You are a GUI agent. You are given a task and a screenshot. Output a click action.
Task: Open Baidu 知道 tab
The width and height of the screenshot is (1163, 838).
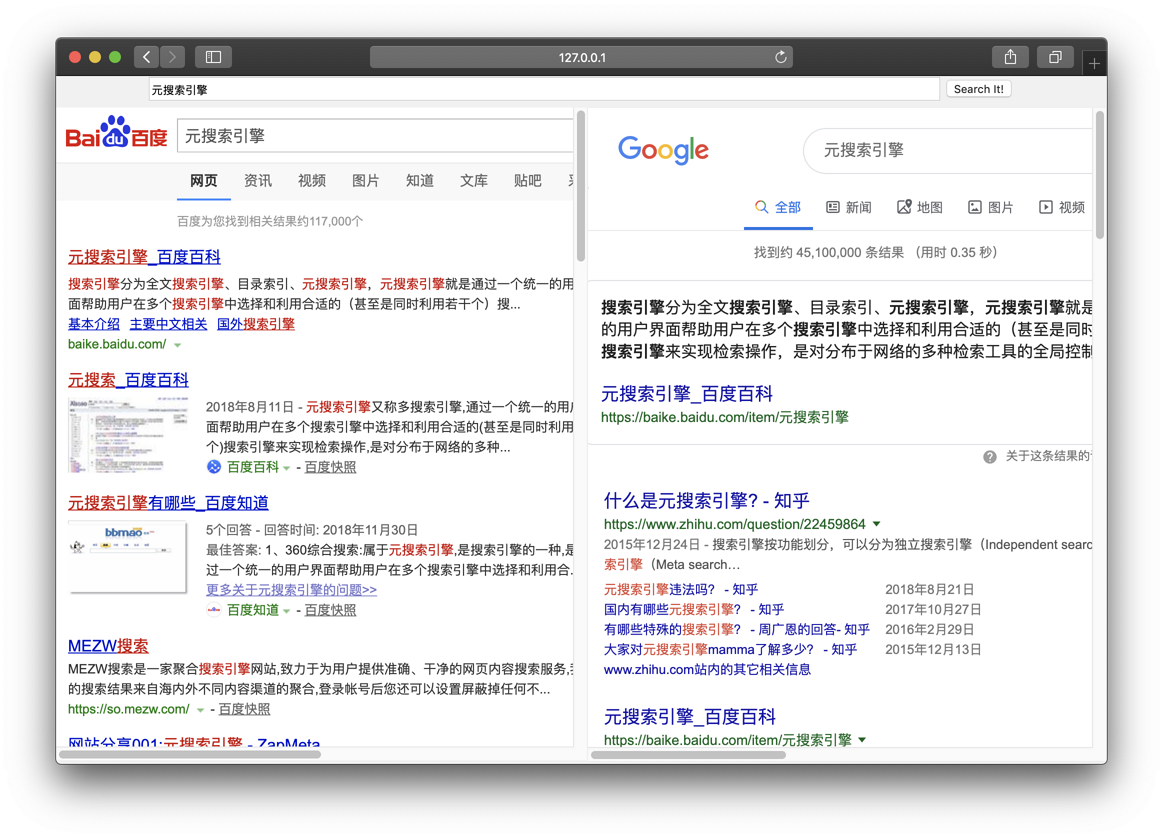click(x=420, y=181)
